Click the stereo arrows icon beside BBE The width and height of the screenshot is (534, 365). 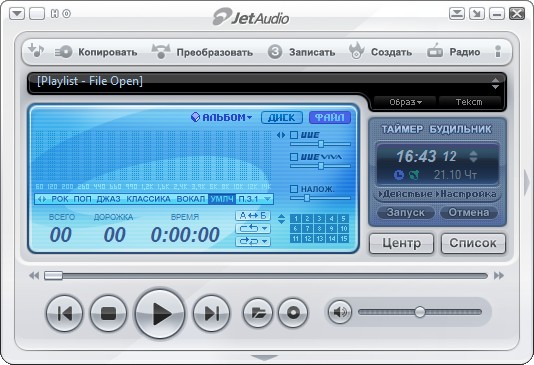tap(281, 135)
